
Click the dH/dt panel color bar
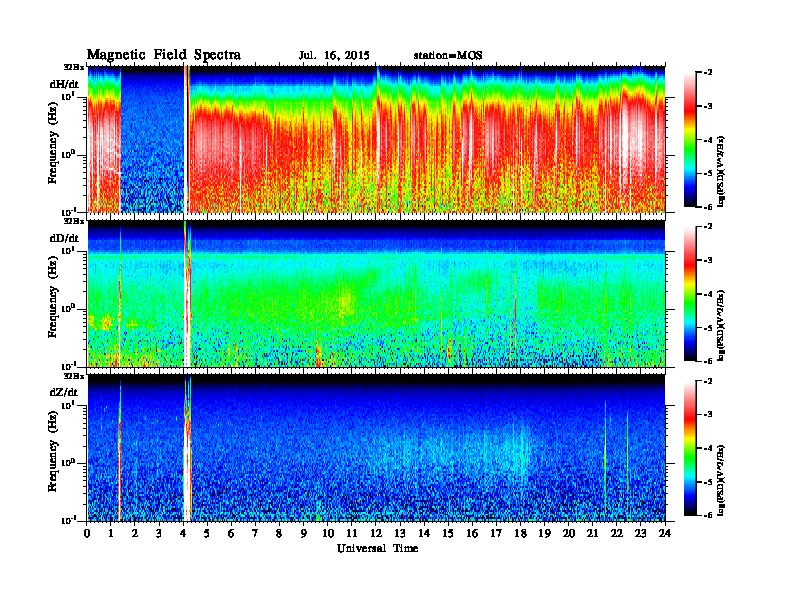690,139
